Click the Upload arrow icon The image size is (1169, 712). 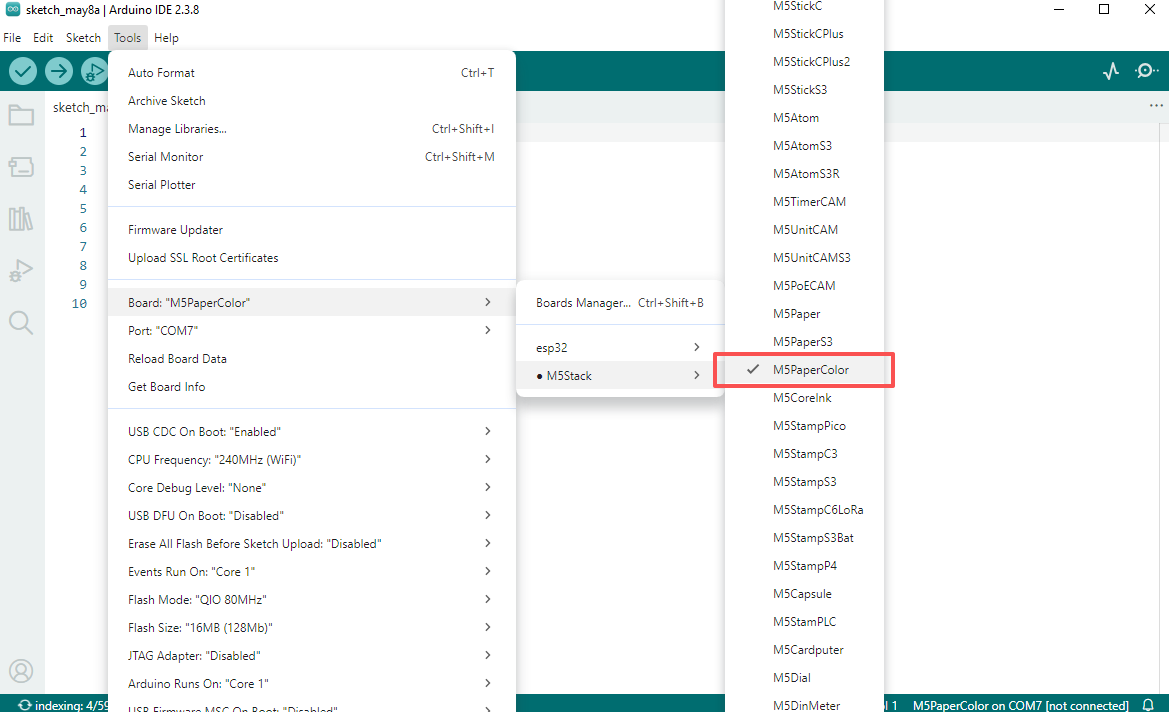pyautogui.click(x=59, y=72)
